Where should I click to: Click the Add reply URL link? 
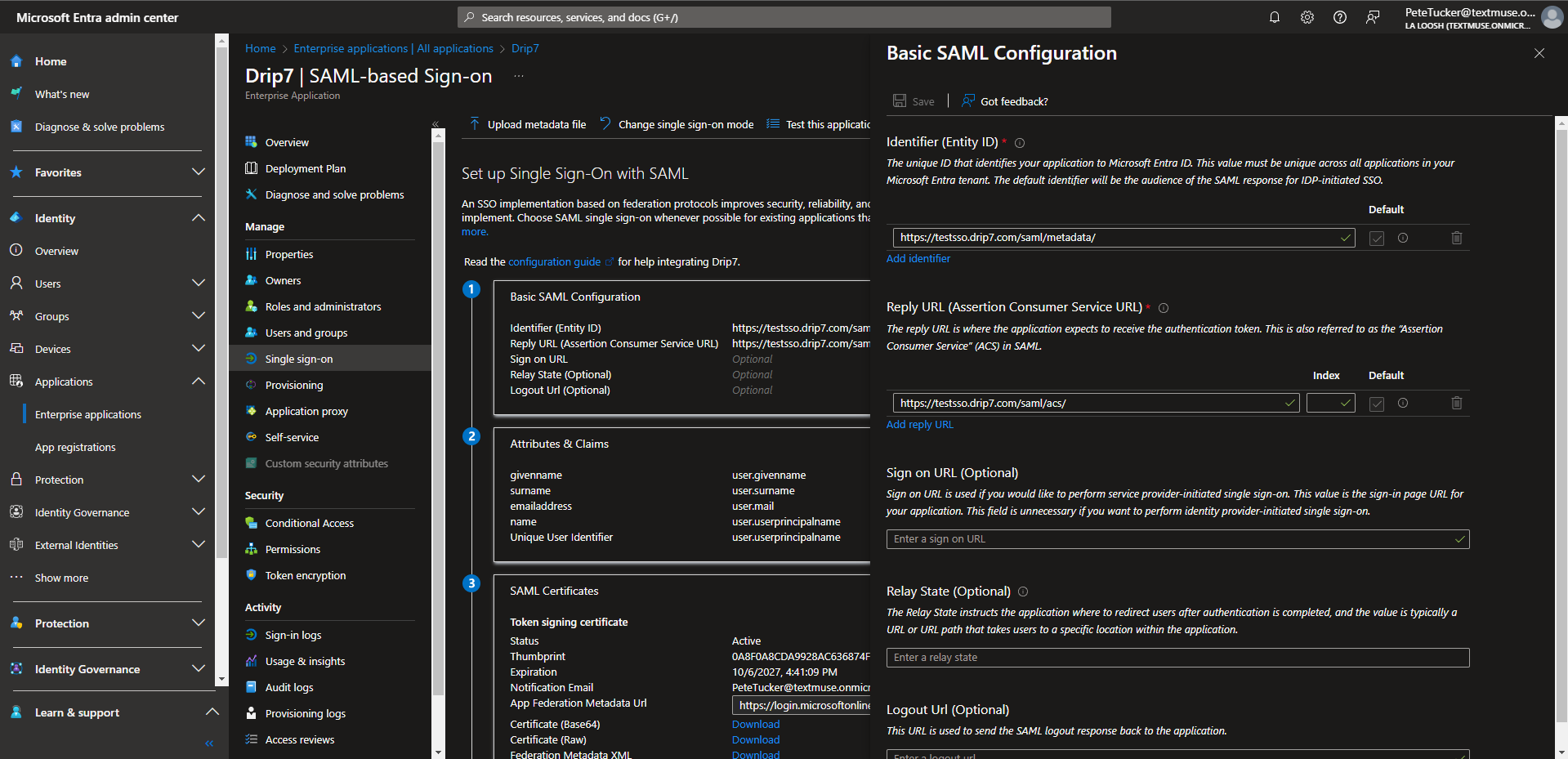[920, 425]
